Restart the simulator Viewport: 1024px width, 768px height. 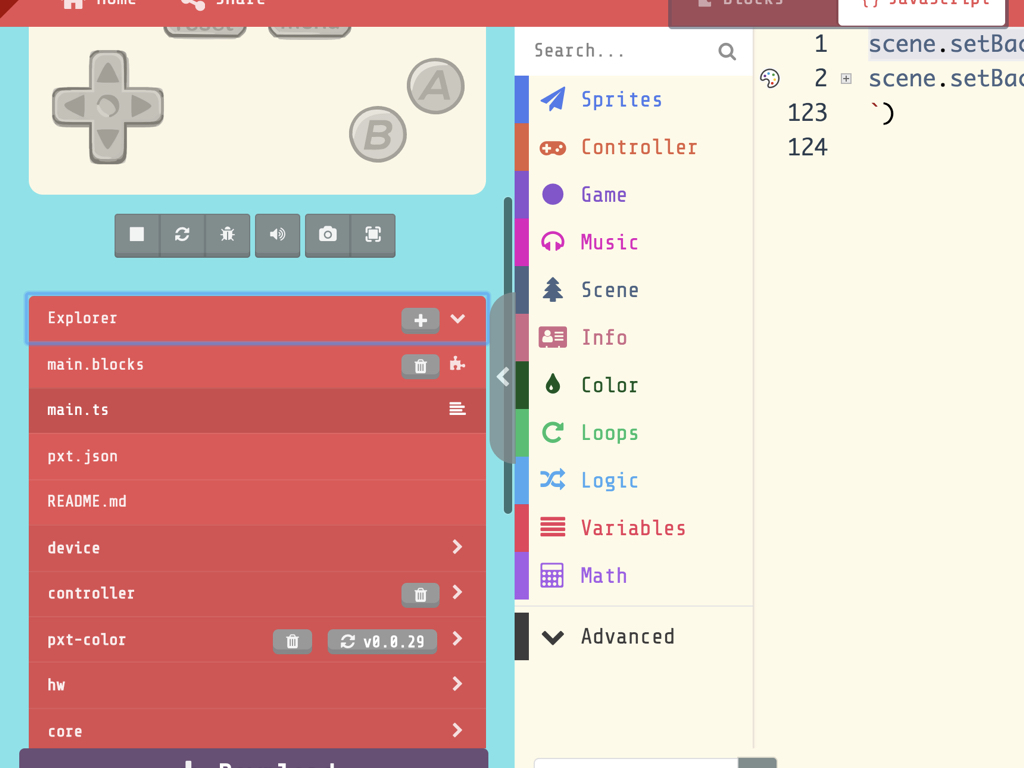point(182,234)
